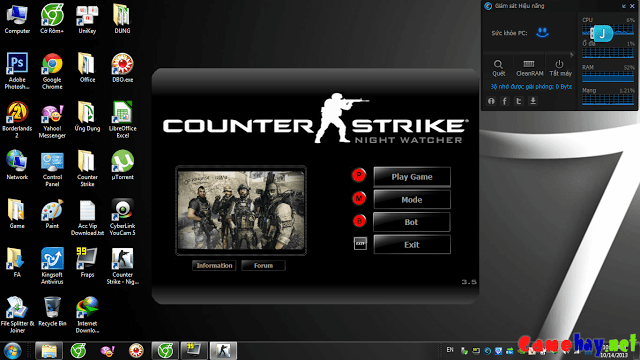The width and height of the screenshot is (640, 360).
Task: Click the CPU usage graph
Action: pyautogui.click(x=608, y=30)
